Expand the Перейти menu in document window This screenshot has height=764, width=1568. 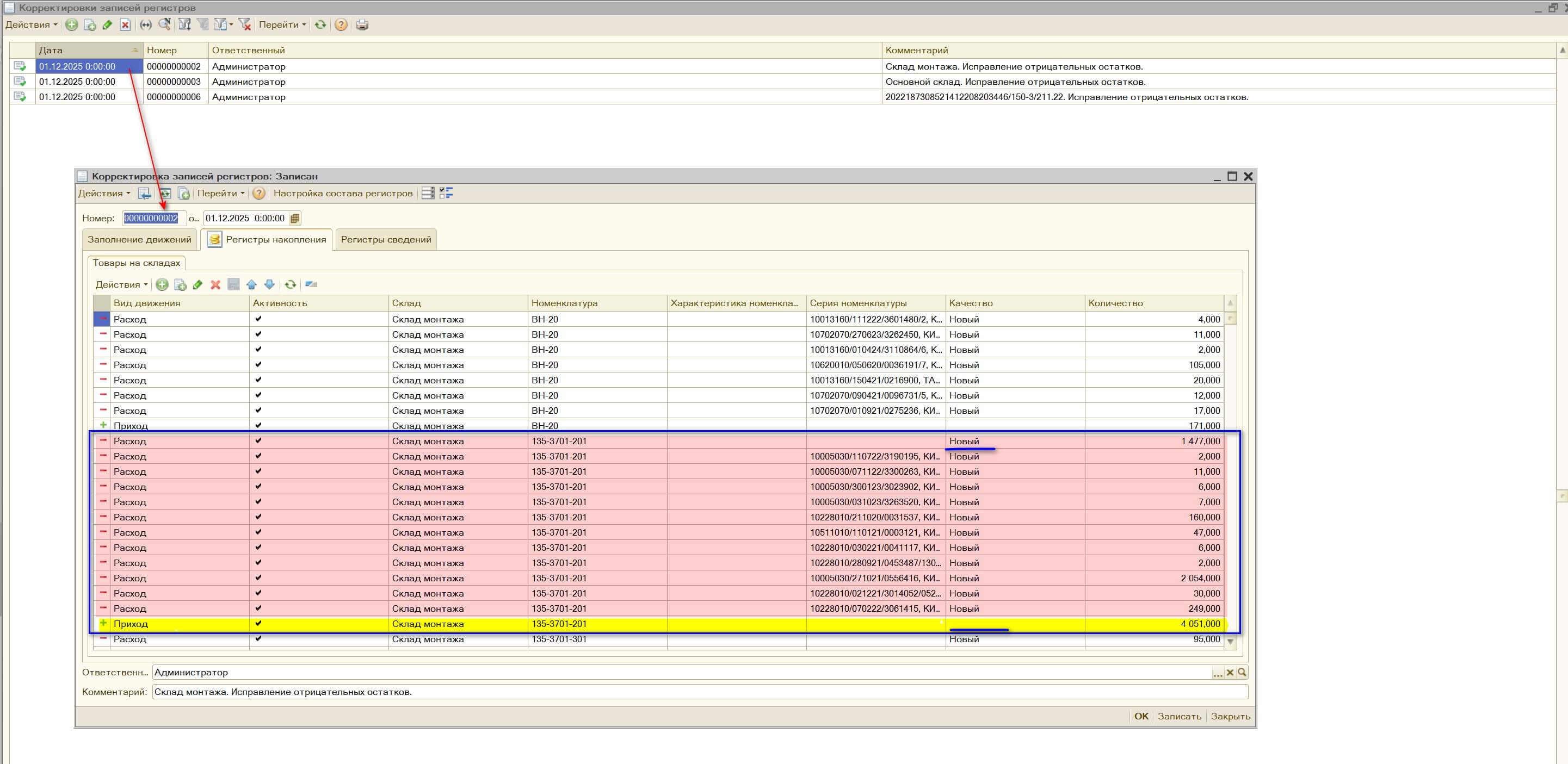[x=220, y=194]
